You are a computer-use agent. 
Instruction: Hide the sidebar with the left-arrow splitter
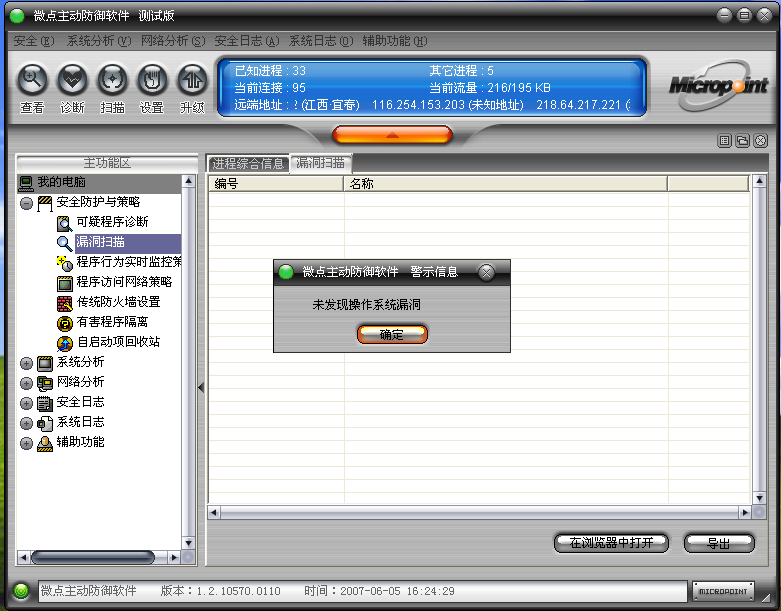point(201,387)
